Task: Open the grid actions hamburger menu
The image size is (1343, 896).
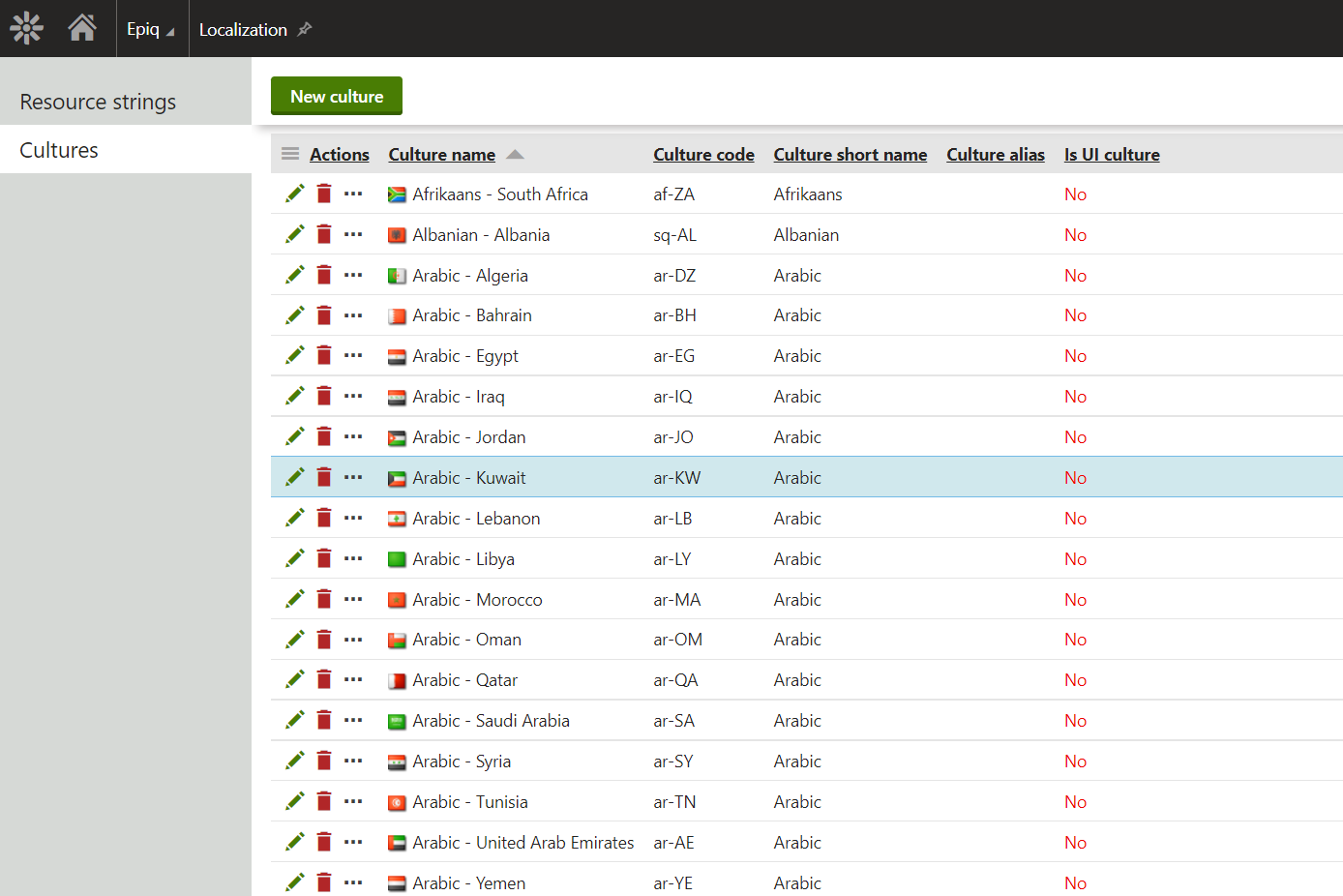Action: point(290,154)
